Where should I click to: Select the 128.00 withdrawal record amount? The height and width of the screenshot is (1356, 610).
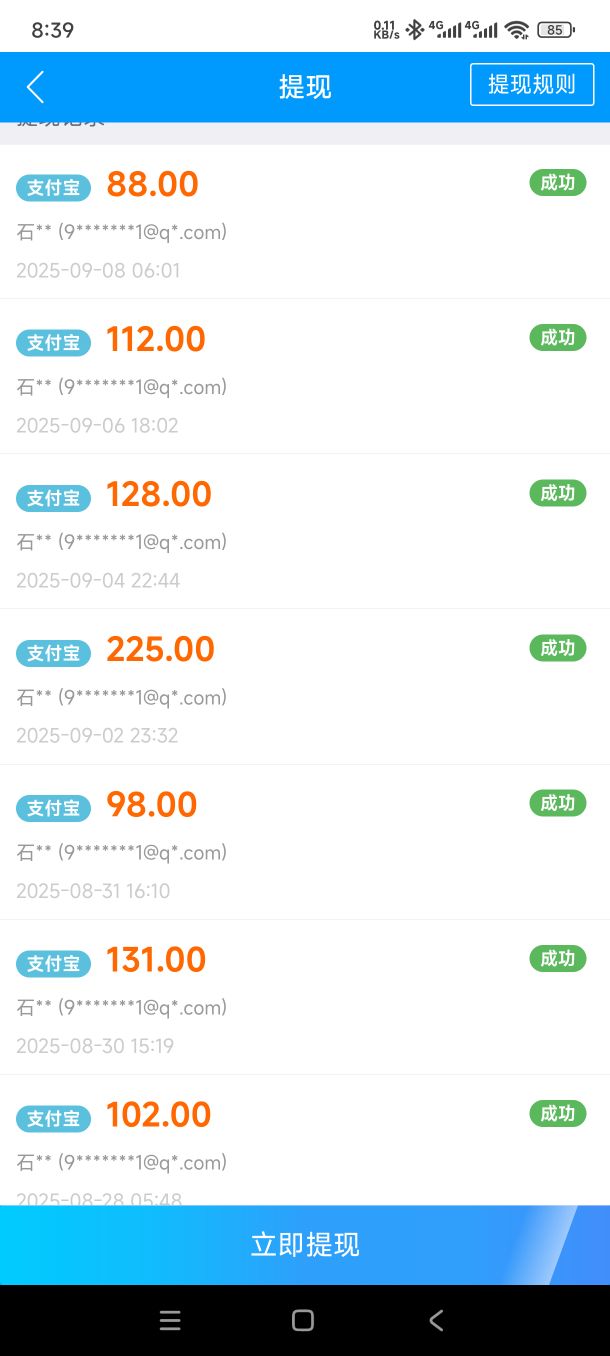click(159, 494)
